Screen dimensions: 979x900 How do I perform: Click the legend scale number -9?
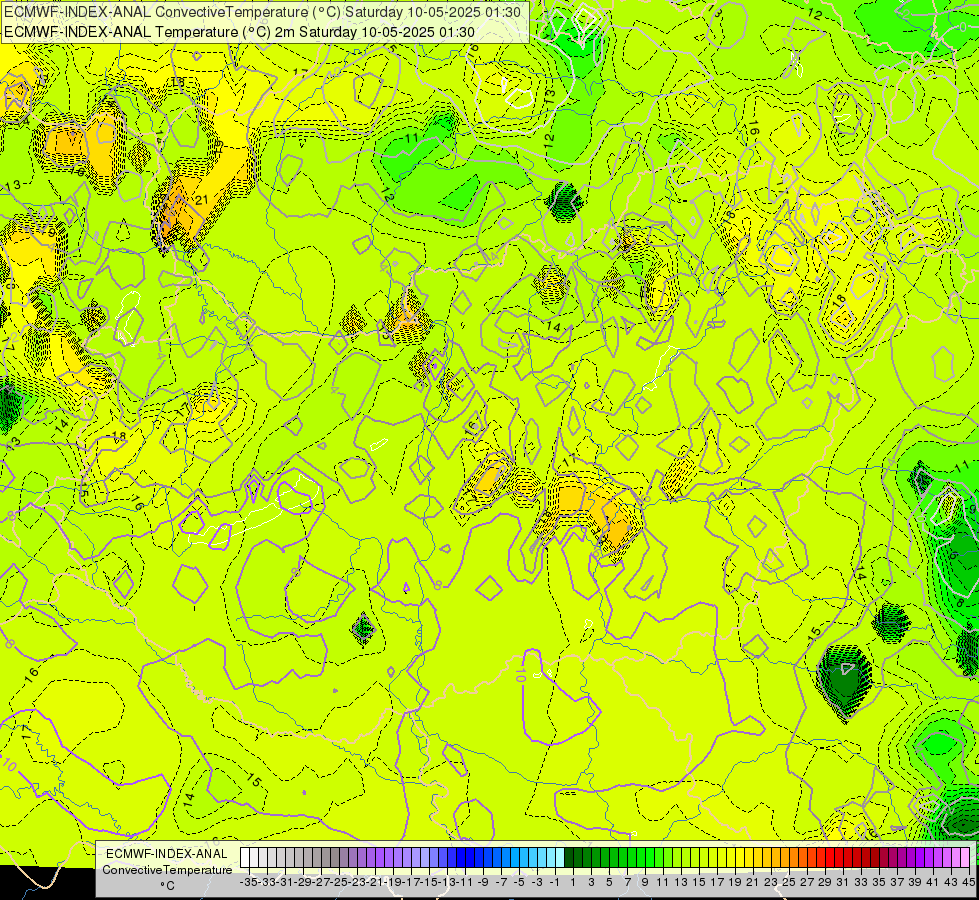[483, 882]
